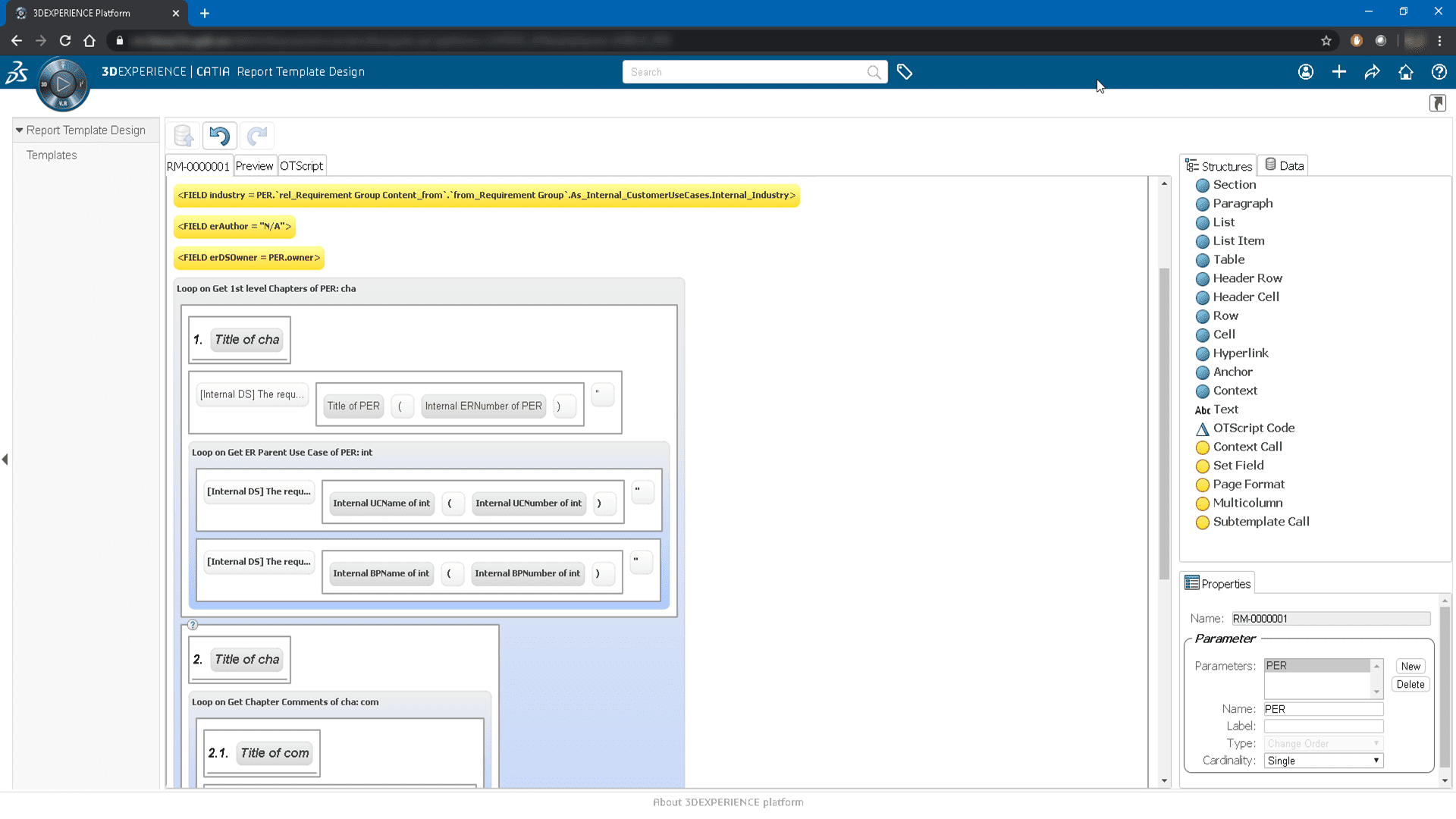Click the bookmark/tag icon in search bar
This screenshot has width=1456, height=819.
pos(905,72)
